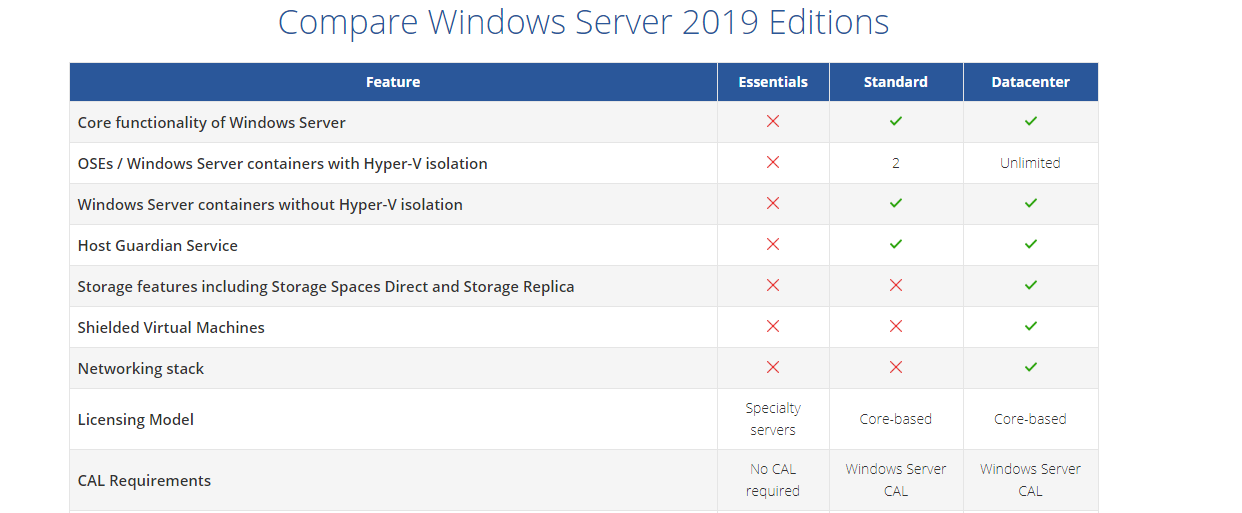Click Datacenter check mark for containers without Hyper-V isolation
This screenshot has width=1242, height=513.
(x=1031, y=203)
